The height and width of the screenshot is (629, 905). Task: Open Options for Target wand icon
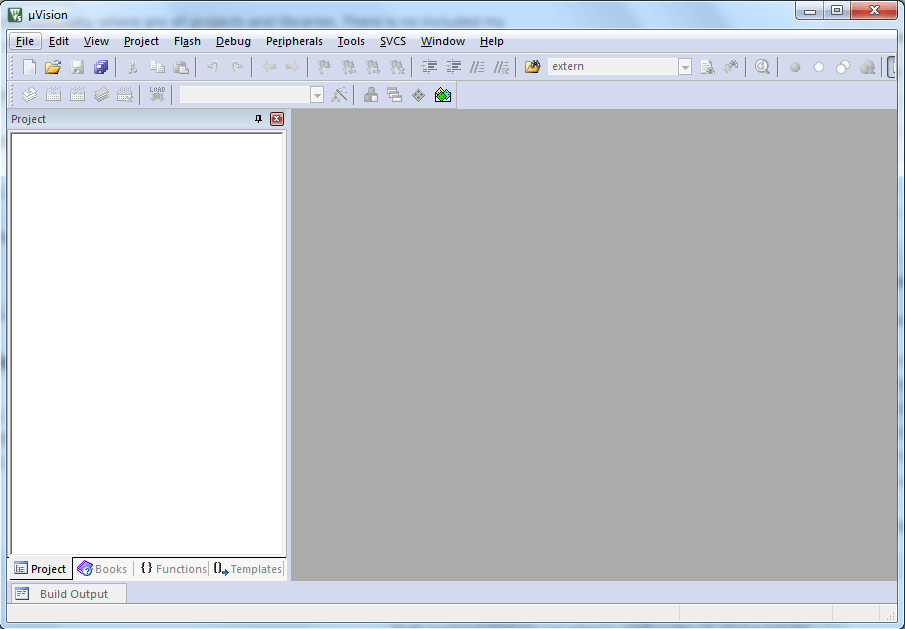pyautogui.click(x=339, y=95)
